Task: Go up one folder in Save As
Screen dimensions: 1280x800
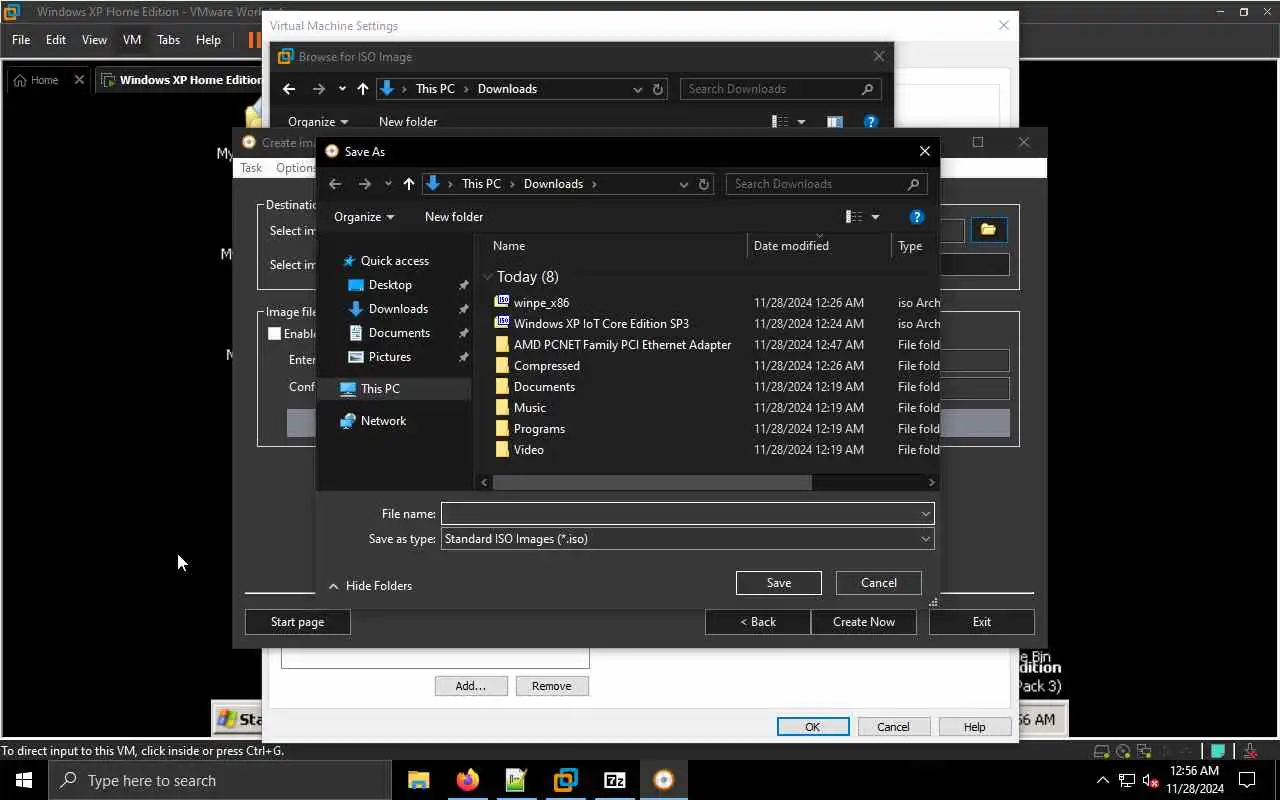Action: coord(409,184)
